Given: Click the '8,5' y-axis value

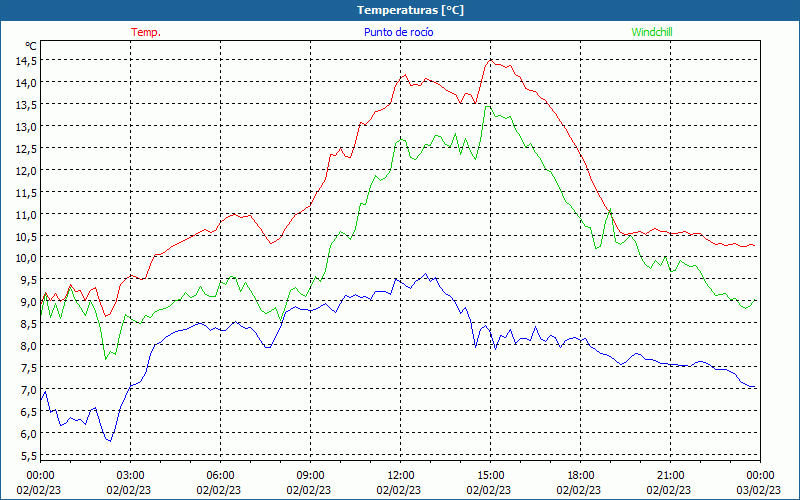Looking at the screenshot, I should [x=29, y=323].
